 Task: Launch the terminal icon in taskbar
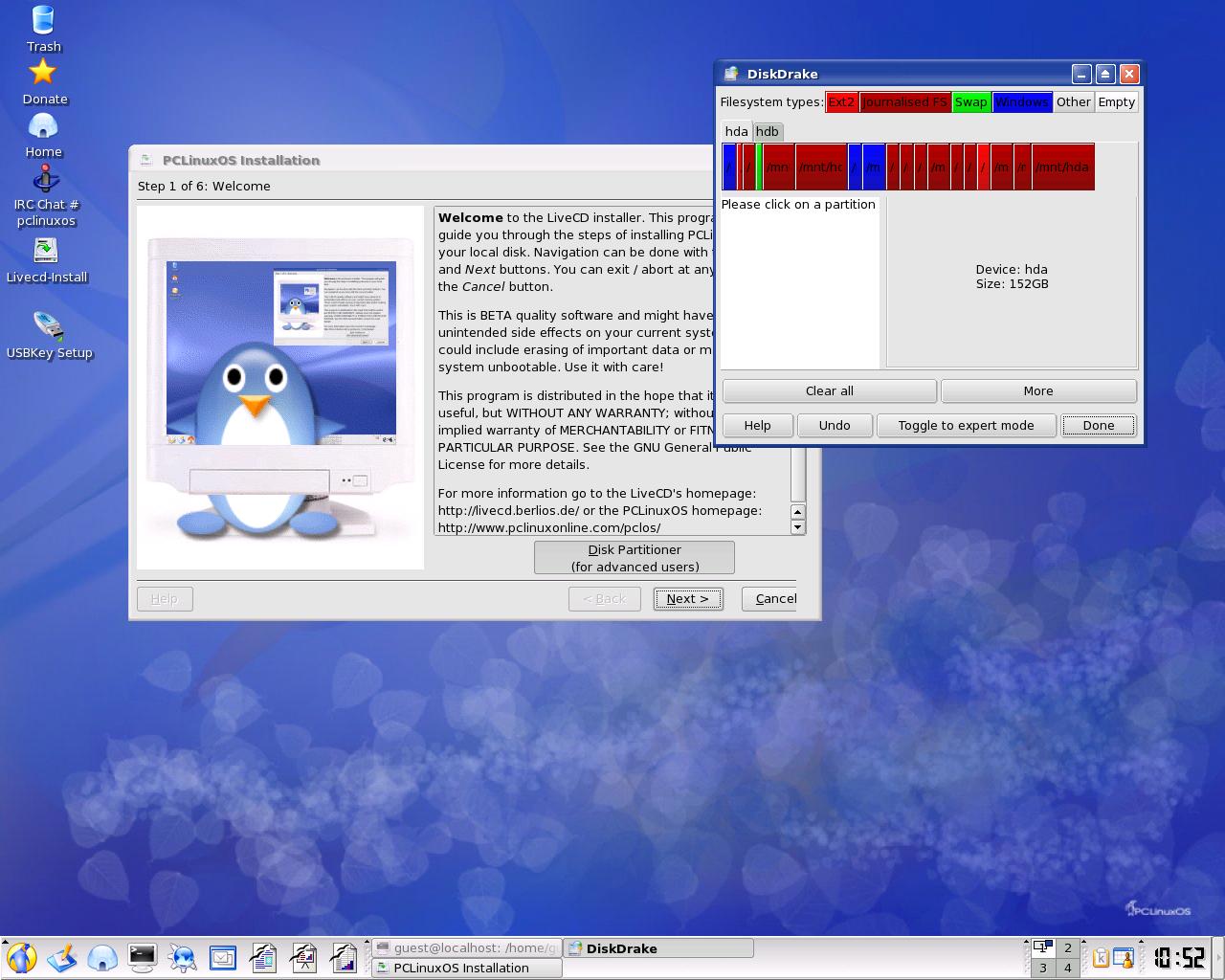pyautogui.click(x=143, y=957)
